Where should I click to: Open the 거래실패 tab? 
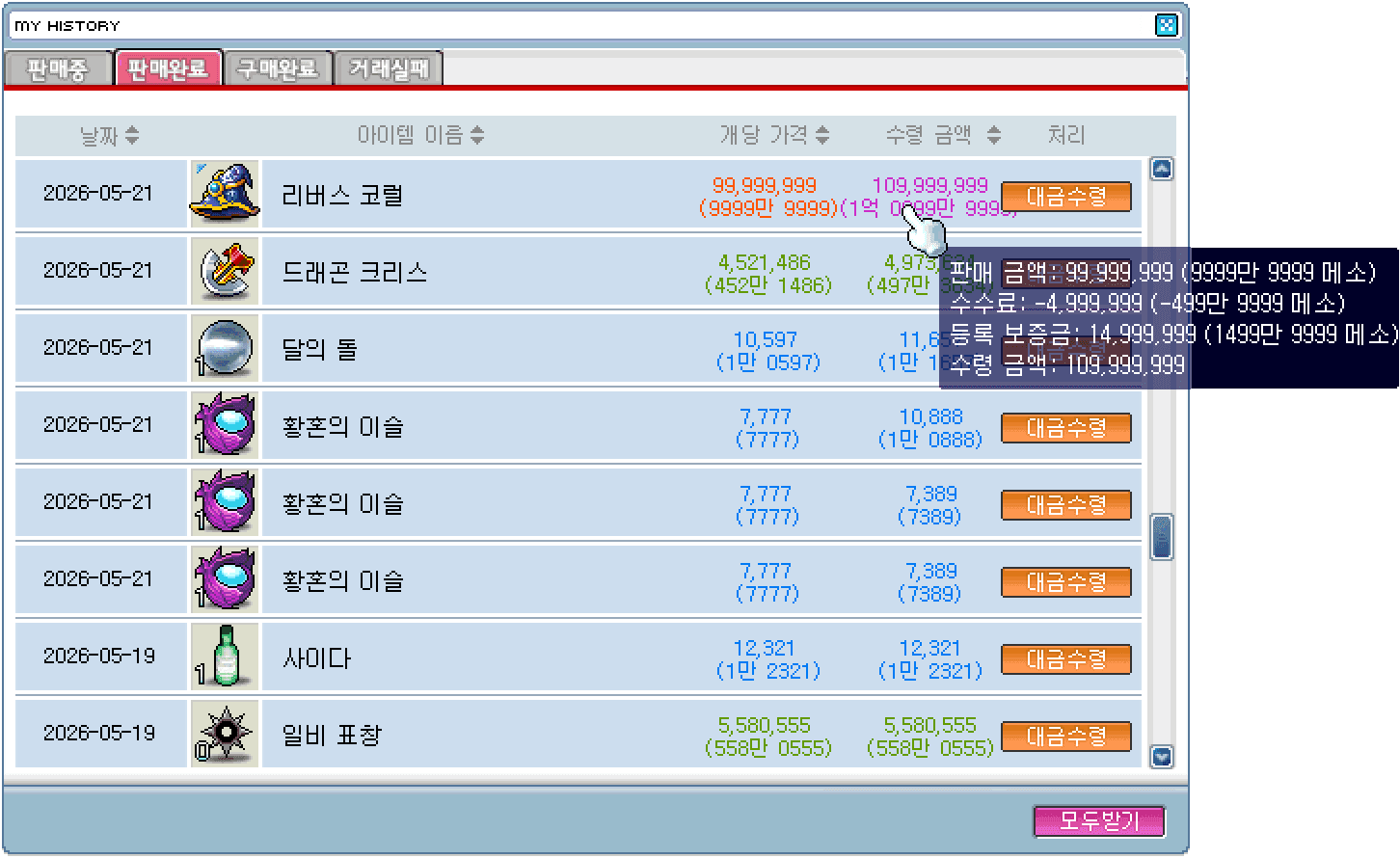tap(389, 68)
